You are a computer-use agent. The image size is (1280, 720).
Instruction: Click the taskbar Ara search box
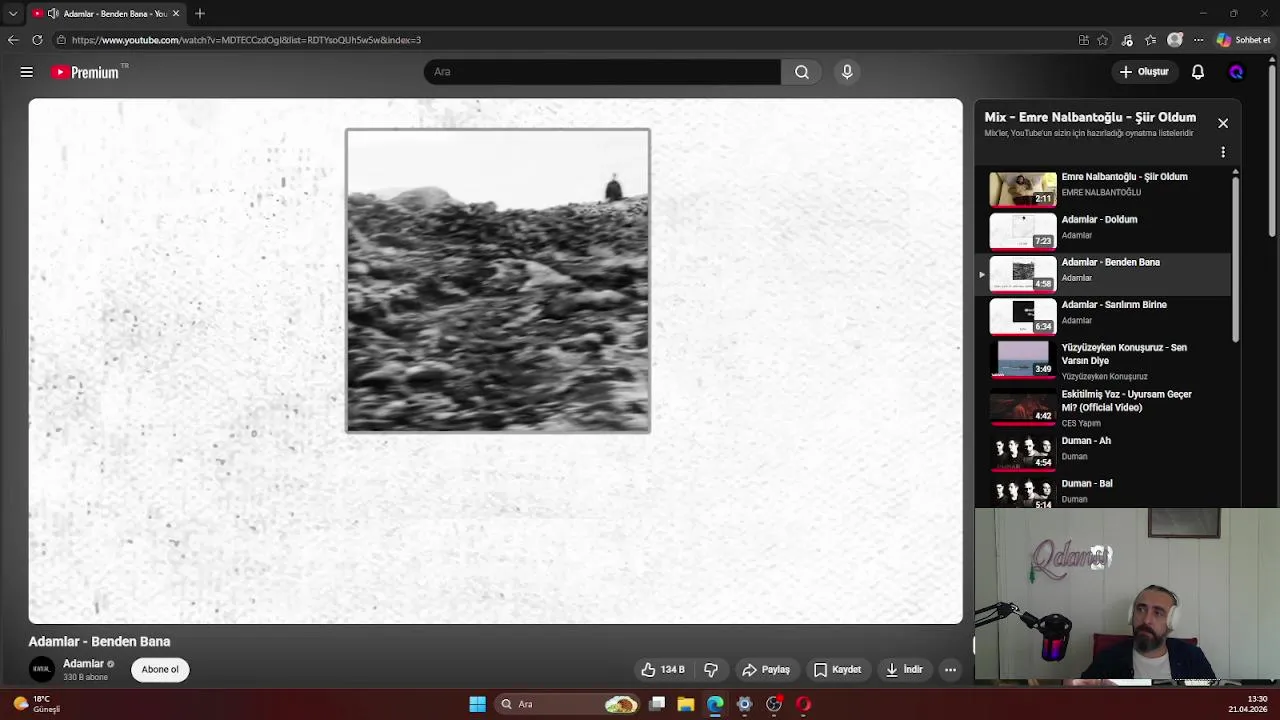[568, 704]
